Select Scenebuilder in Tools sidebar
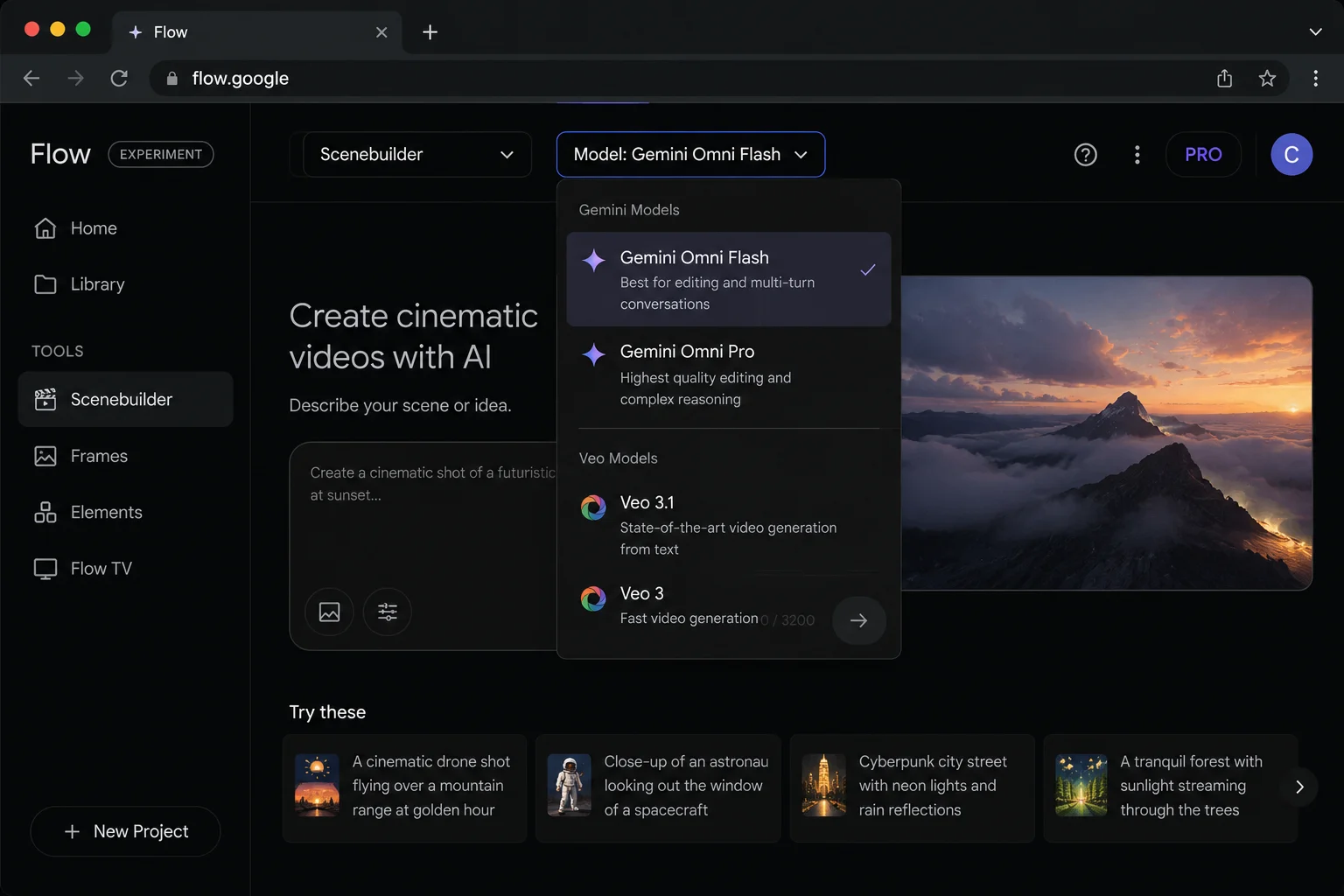The height and width of the screenshot is (896, 1344). [x=125, y=399]
